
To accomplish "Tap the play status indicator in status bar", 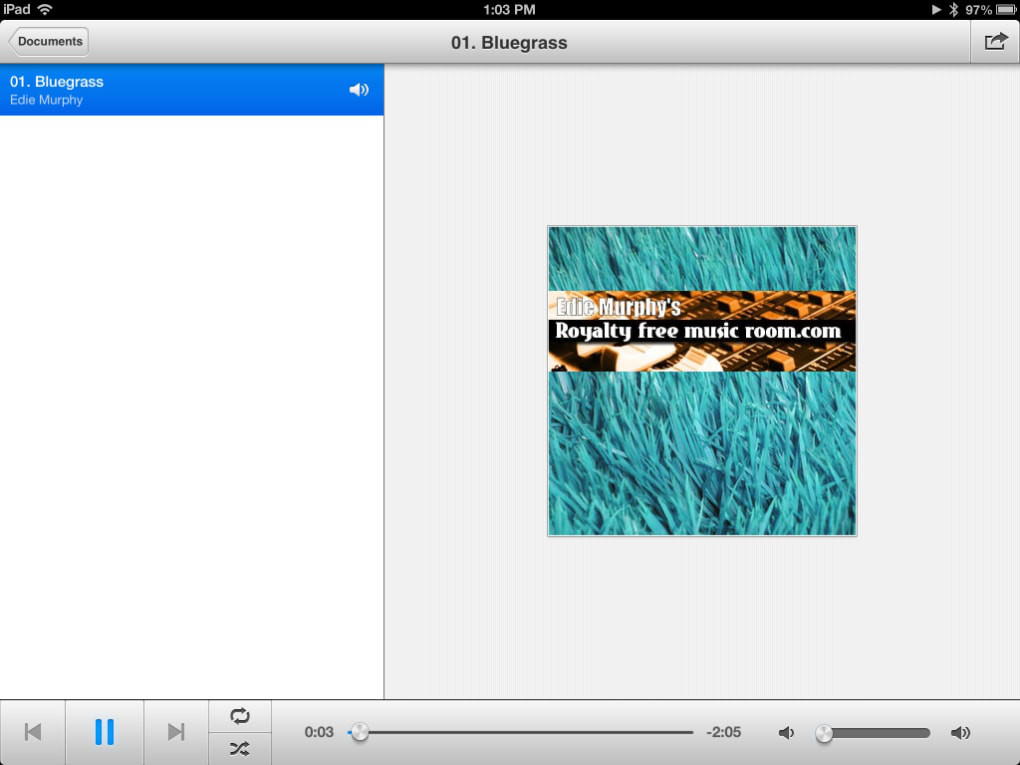I will tap(936, 10).
